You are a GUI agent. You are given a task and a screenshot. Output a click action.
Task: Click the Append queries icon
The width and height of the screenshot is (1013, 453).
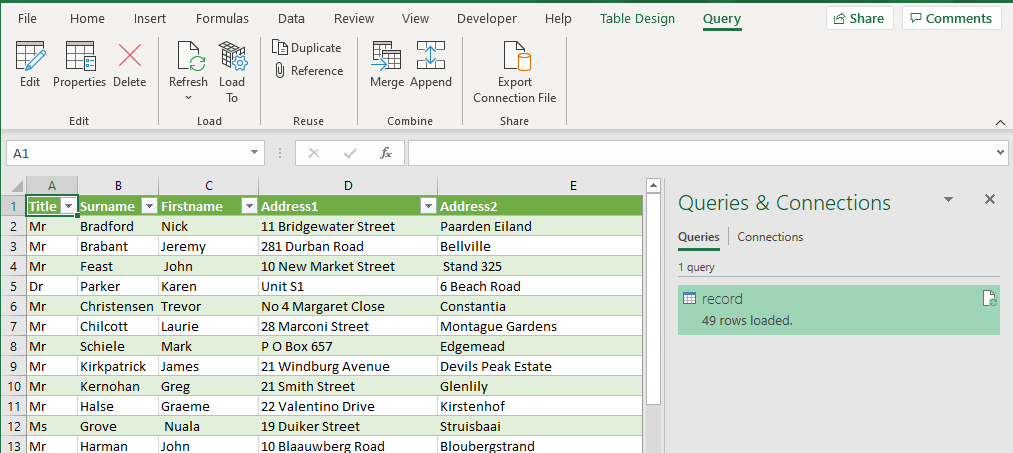coord(431,64)
